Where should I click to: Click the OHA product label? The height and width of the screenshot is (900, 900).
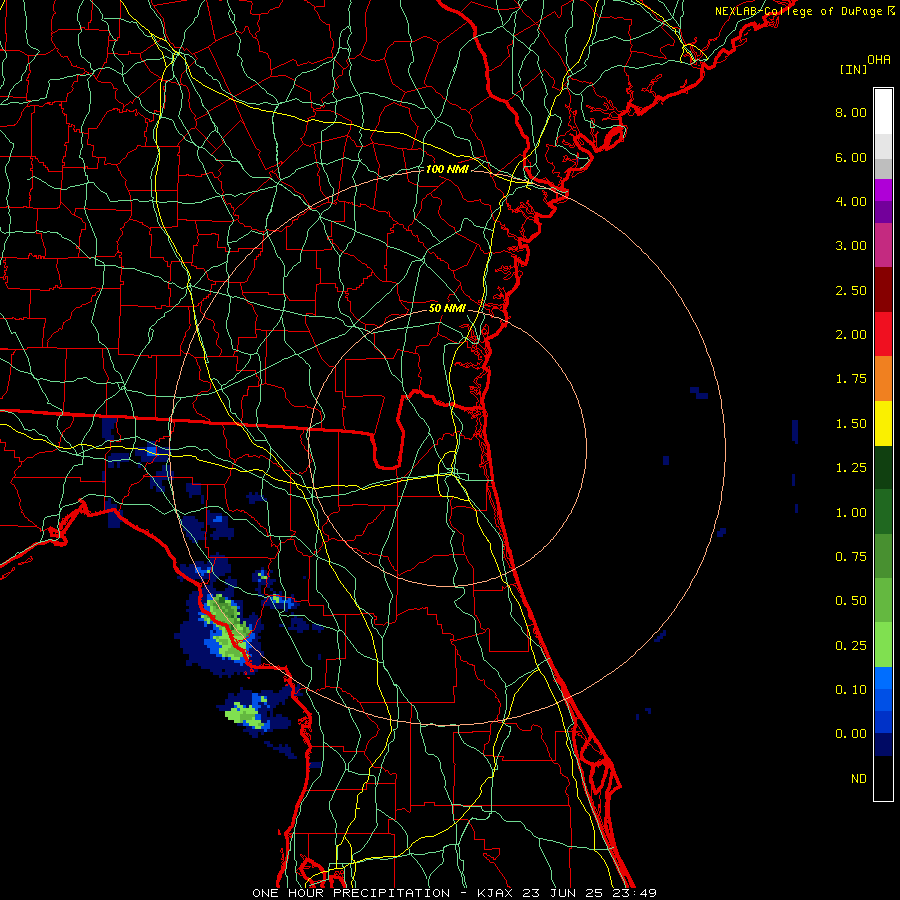tap(878, 60)
